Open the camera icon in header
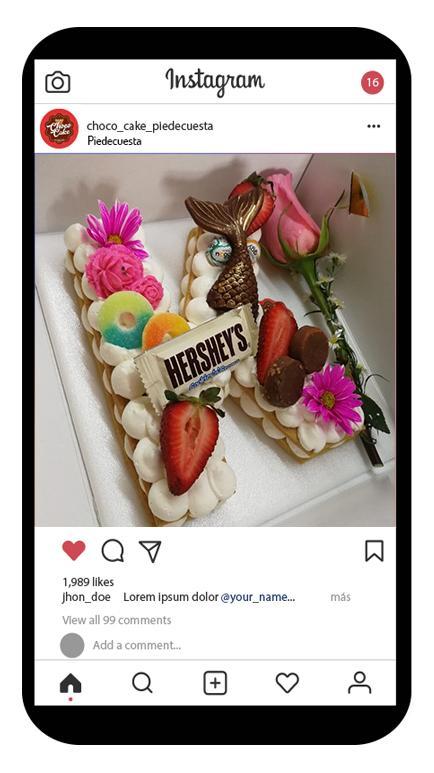The height and width of the screenshot is (773, 434). click(58, 82)
